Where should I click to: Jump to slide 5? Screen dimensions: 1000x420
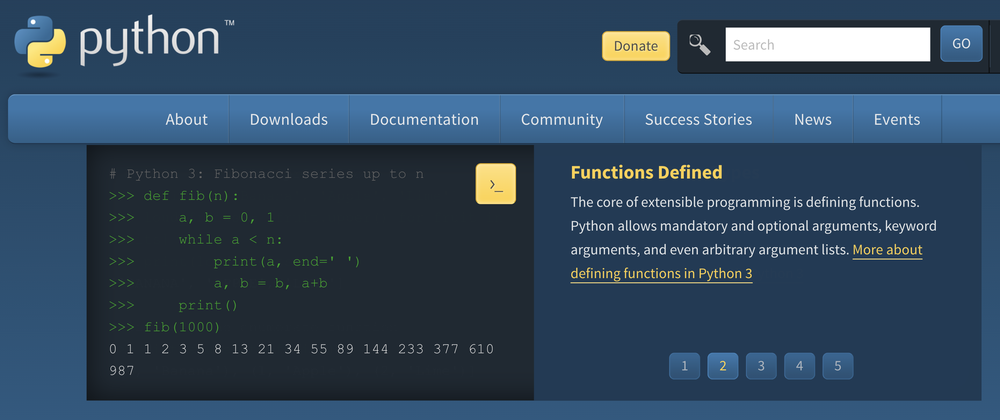click(x=837, y=366)
